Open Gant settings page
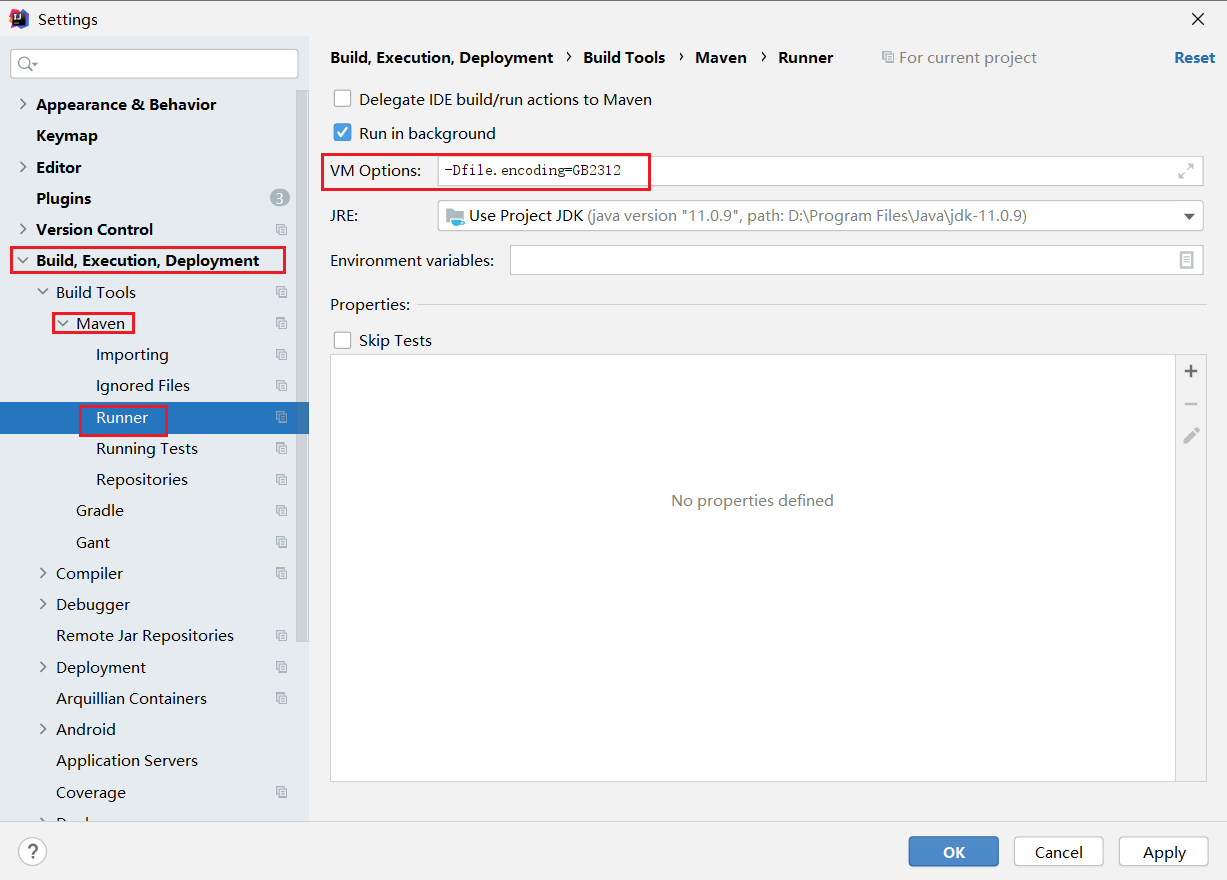The height and width of the screenshot is (880, 1227). pyautogui.click(x=93, y=542)
